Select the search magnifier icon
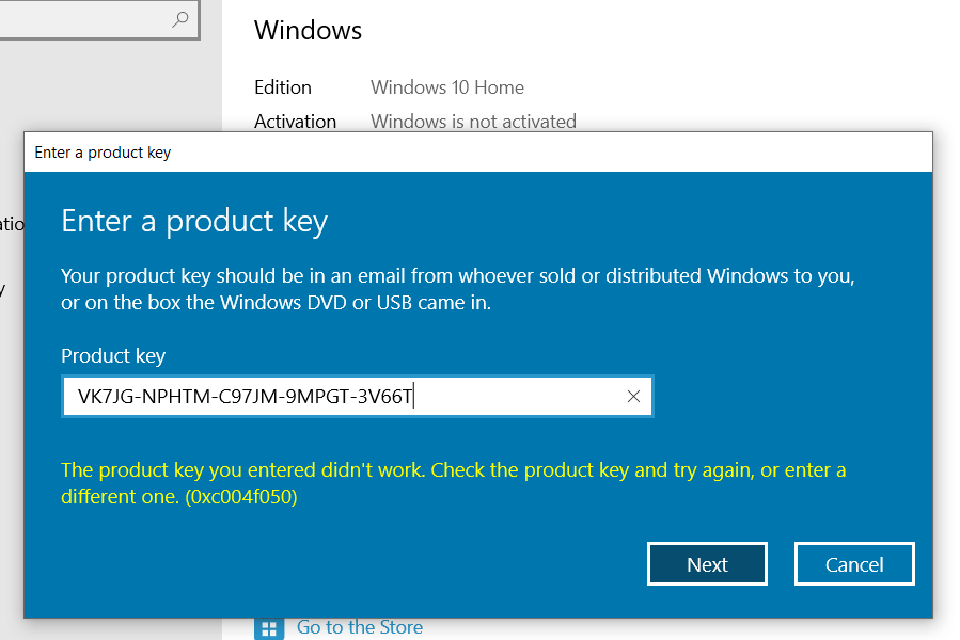Screen dimensions: 960x640 pyautogui.click(x=180, y=19)
